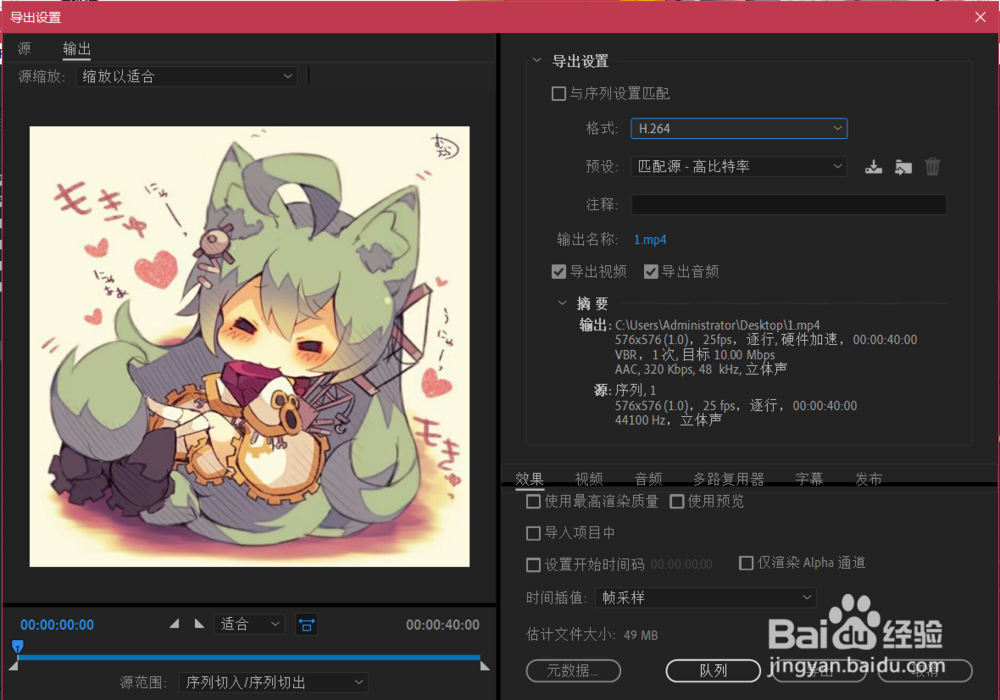Check import into project option
The width and height of the screenshot is (1000, 700).
coord(533,533)
